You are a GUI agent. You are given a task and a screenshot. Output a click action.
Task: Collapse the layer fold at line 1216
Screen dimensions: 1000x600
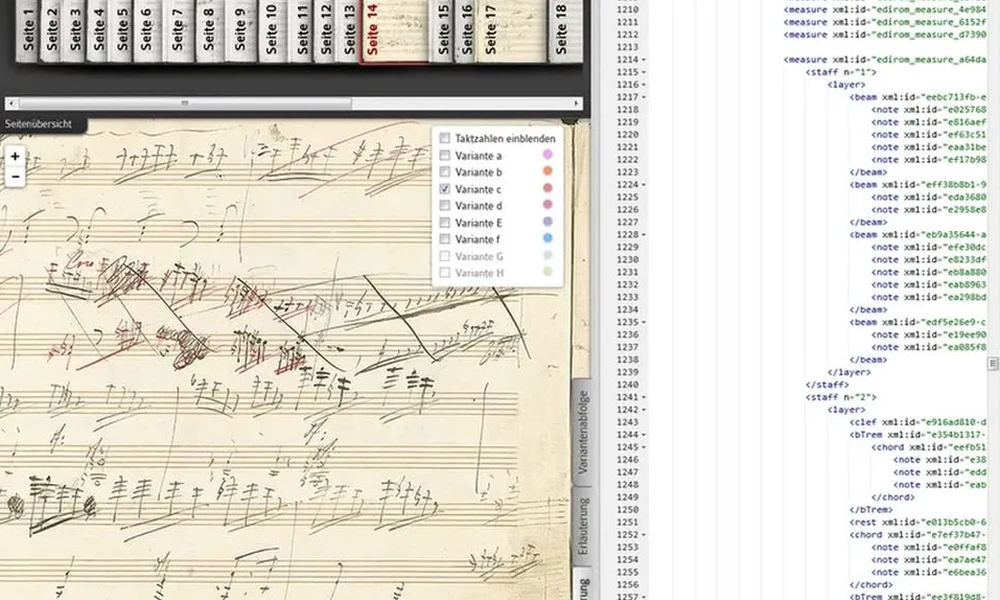(x=643, y=85)
